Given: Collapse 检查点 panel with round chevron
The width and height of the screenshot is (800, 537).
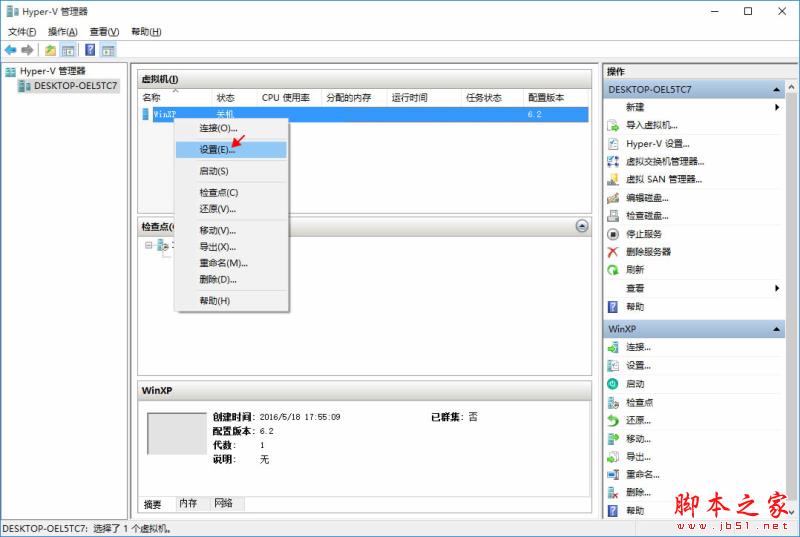Looking at the screenshot, I should coord(582,226).
